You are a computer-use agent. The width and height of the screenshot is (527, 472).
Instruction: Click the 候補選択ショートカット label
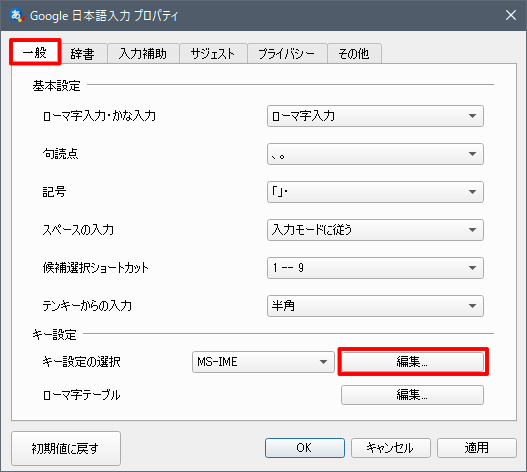[x=95, y=268]
